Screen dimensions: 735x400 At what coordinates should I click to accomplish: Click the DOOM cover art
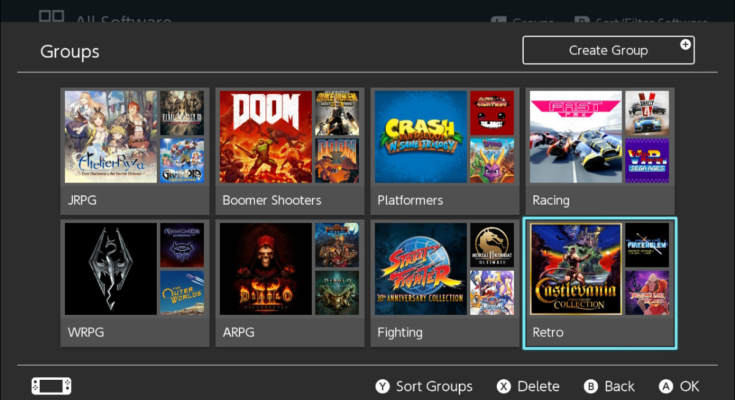point(265,136)
